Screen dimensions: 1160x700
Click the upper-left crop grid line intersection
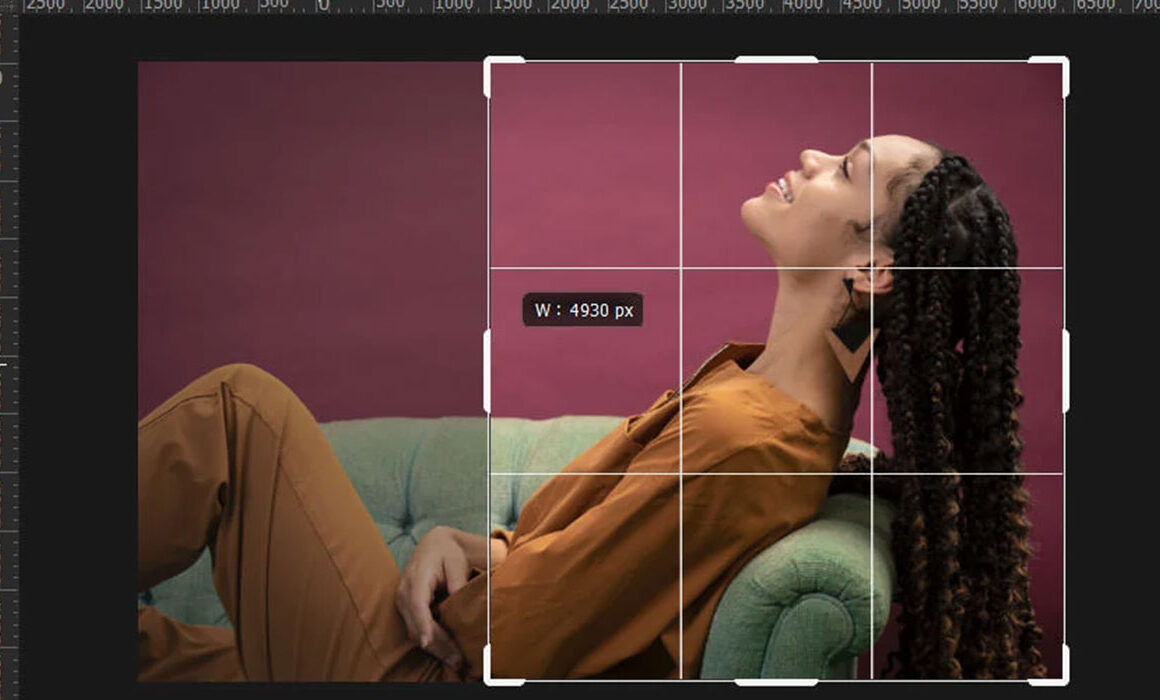point(681,268)
